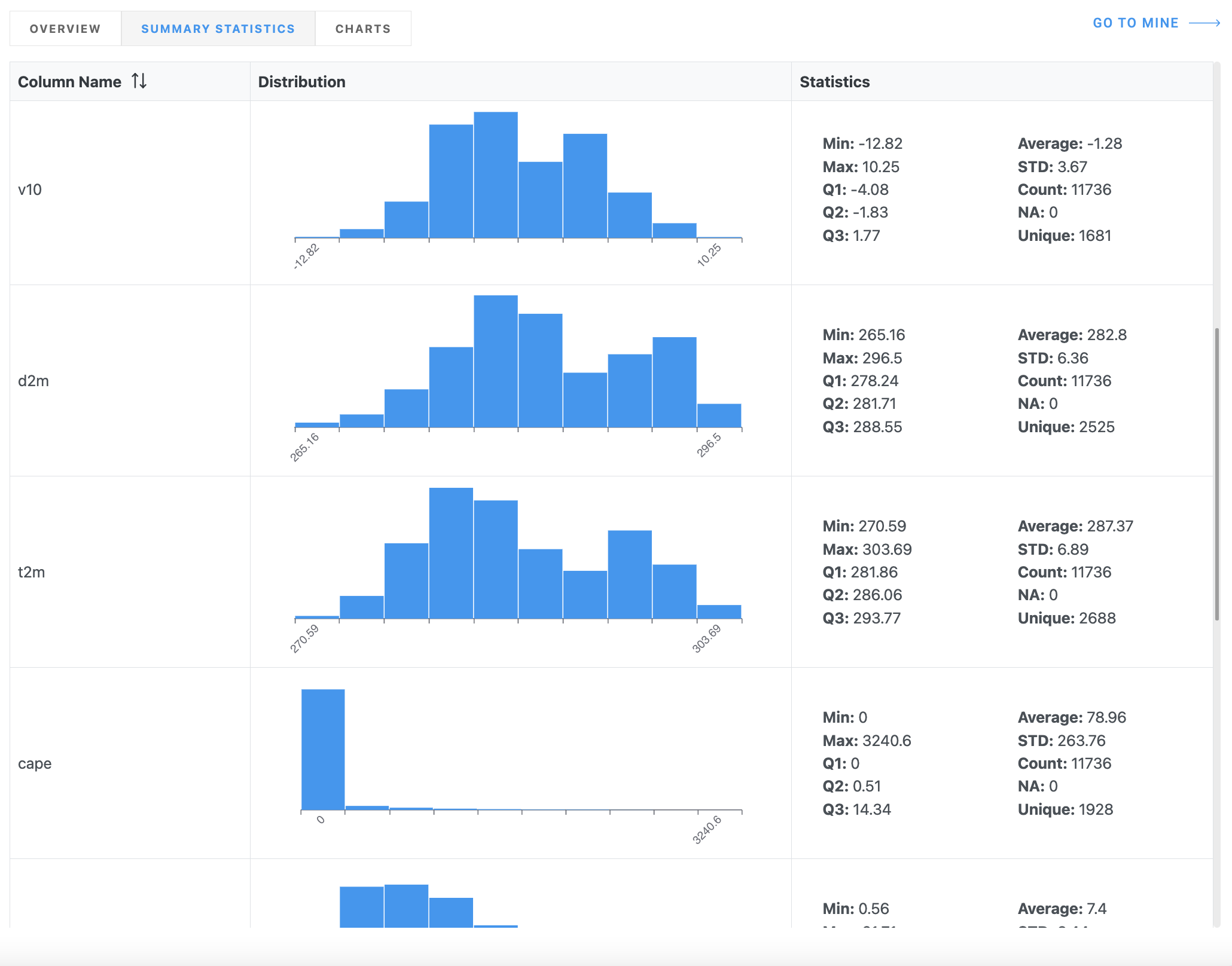Click the Go To Mine link
Image resolution: width=1232 pixels, height=966 pixels.
point(1135,23)
